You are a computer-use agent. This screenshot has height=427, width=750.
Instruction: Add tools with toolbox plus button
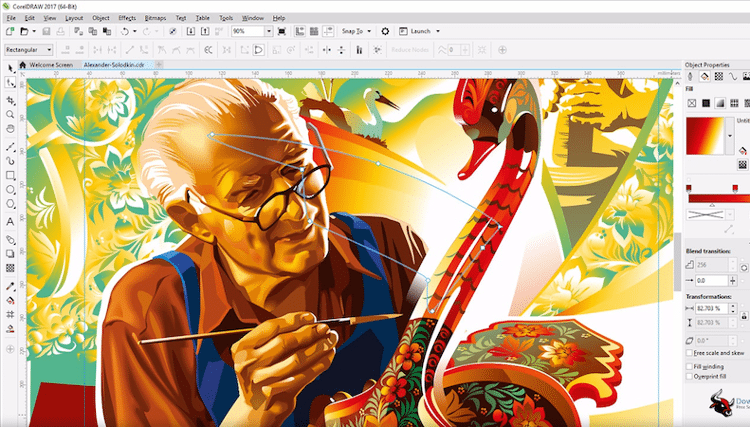(11, 349)
